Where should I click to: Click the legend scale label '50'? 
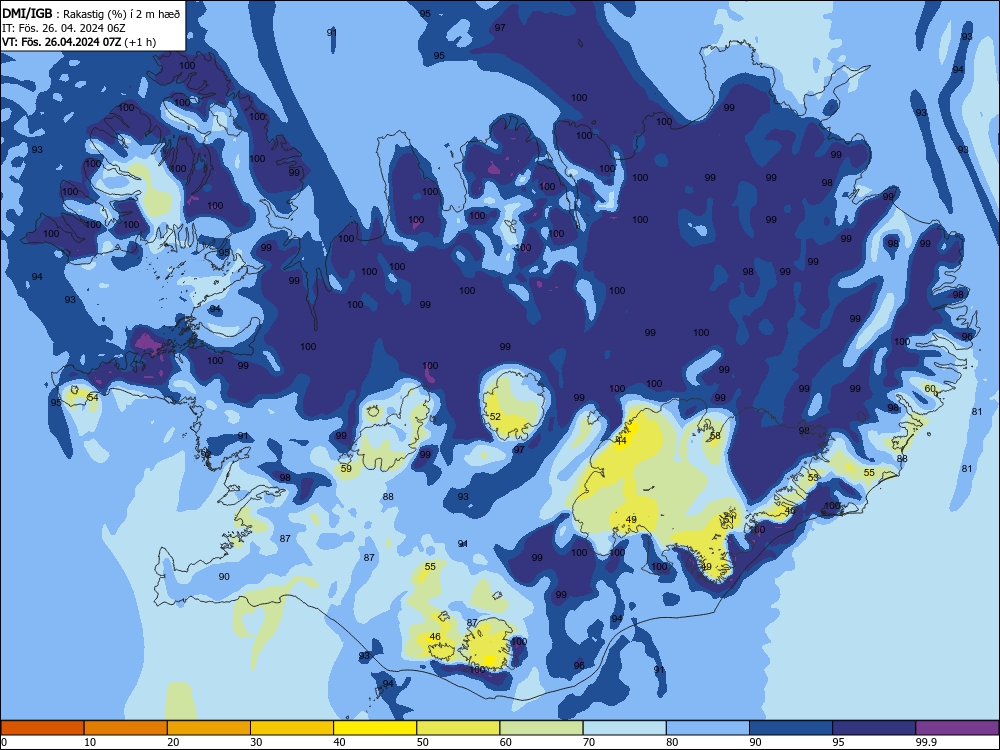[423, 742]
